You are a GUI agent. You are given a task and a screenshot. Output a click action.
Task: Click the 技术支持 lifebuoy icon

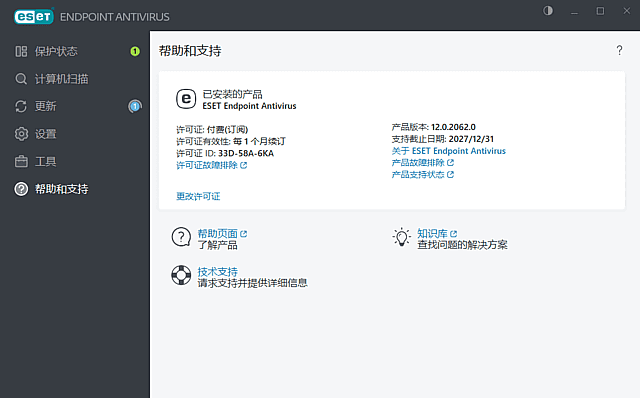pos(181,275)
